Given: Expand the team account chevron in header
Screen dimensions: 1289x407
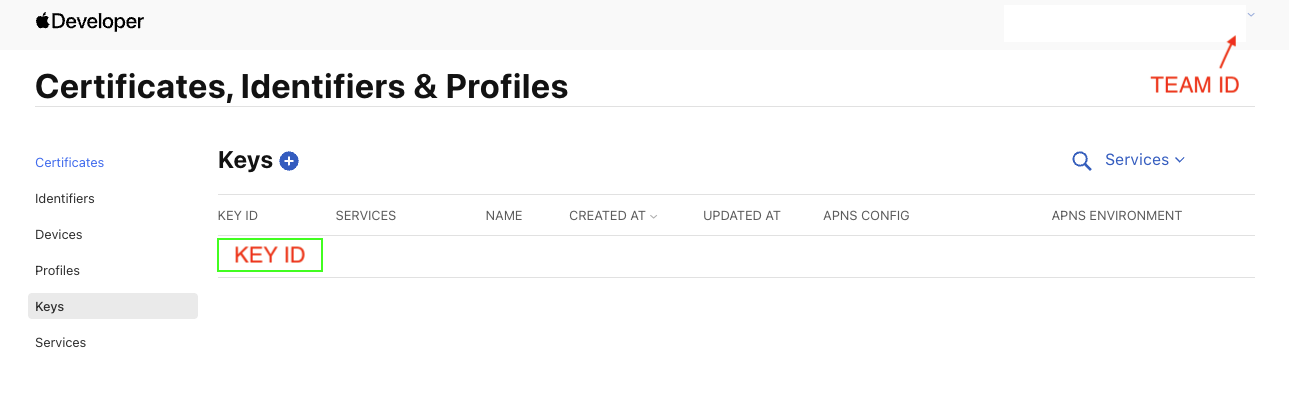Looking at the screenshot, I should 1251,15.
